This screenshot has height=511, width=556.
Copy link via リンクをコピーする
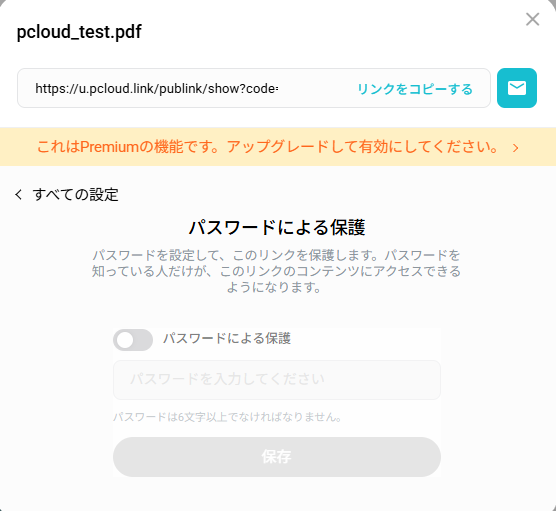415,89
